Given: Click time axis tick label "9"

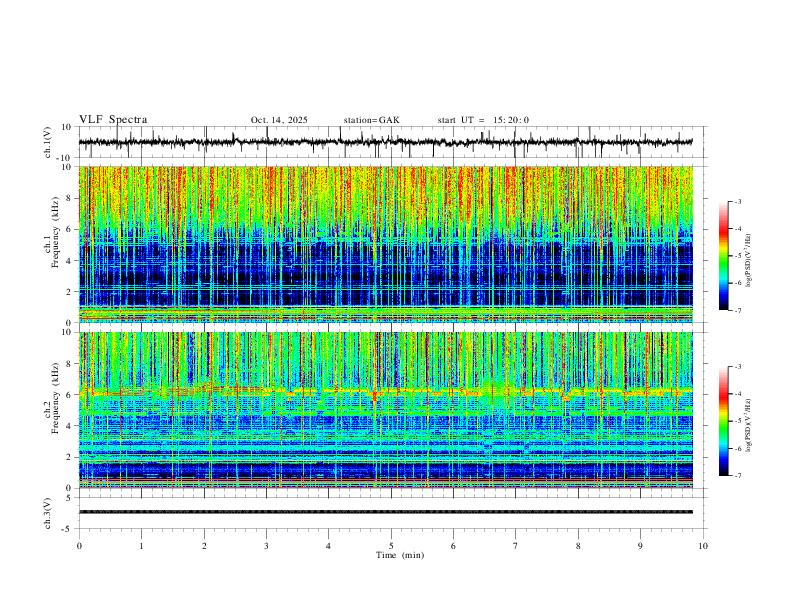Looking at the screenshot, I should (x=640, y=546).
